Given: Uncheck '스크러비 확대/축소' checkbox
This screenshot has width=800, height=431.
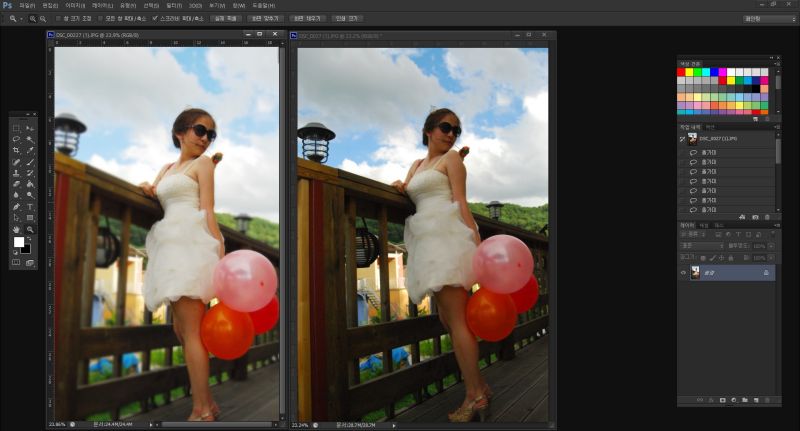Looking at the screenshot, I should pyautogui.click(x=155, y=18).
